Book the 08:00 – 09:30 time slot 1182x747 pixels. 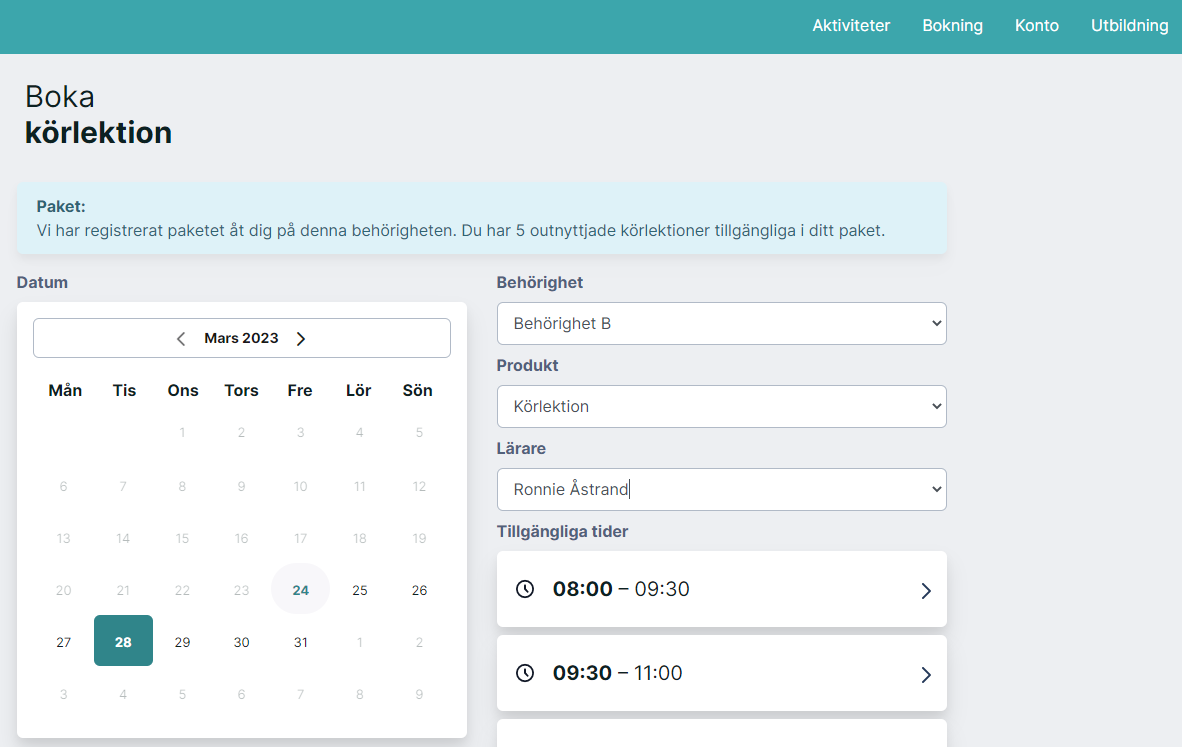[721, 589]
